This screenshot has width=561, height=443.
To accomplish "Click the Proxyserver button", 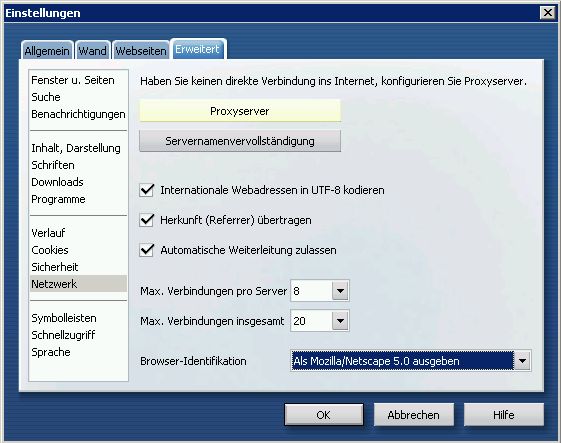I will pos(240,111).
